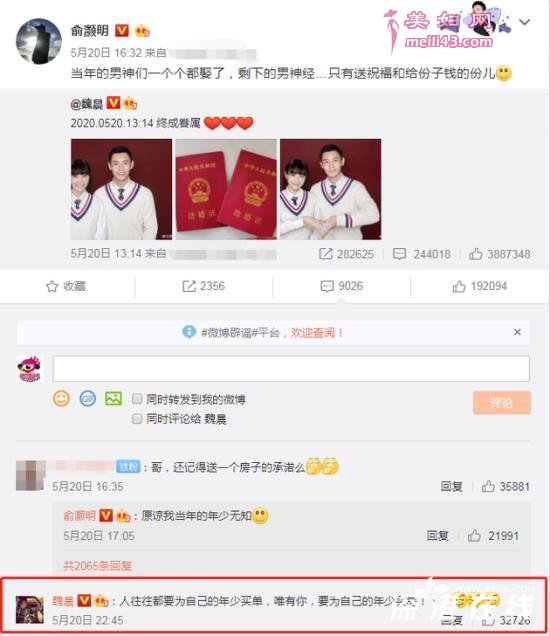This screenshot has width=550, height=636.
Task: Click the repost icon showing 2356
Action: pos(189,286)
